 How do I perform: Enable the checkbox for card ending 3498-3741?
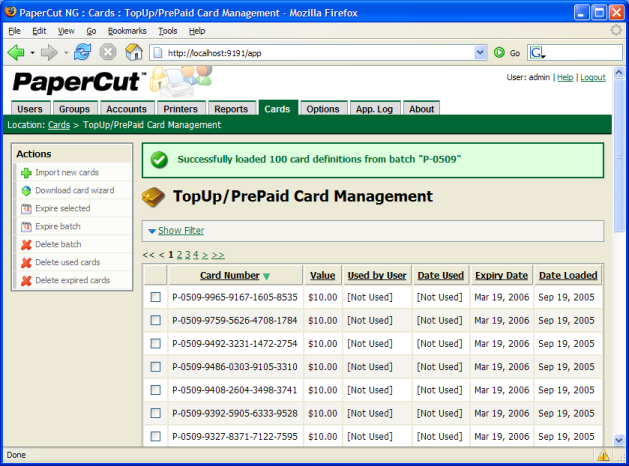[156, 390]
